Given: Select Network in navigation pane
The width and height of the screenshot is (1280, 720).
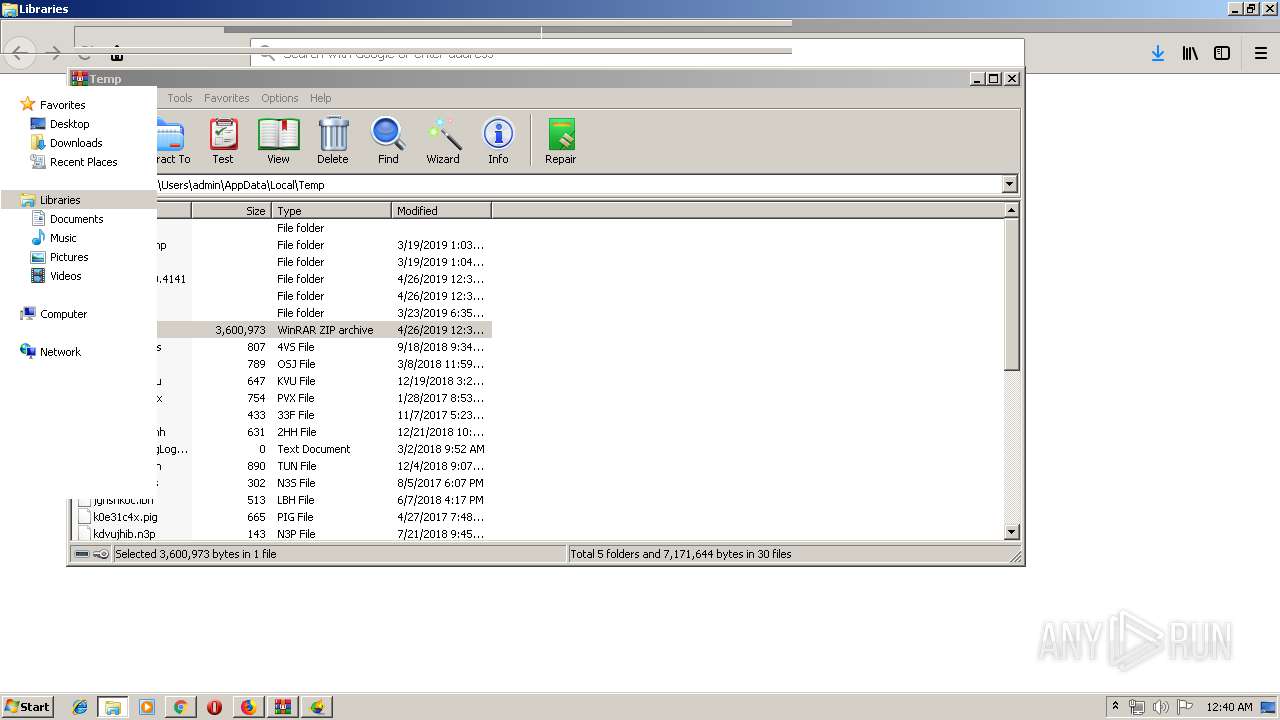Looking at the screenshot, I should 60,352.
